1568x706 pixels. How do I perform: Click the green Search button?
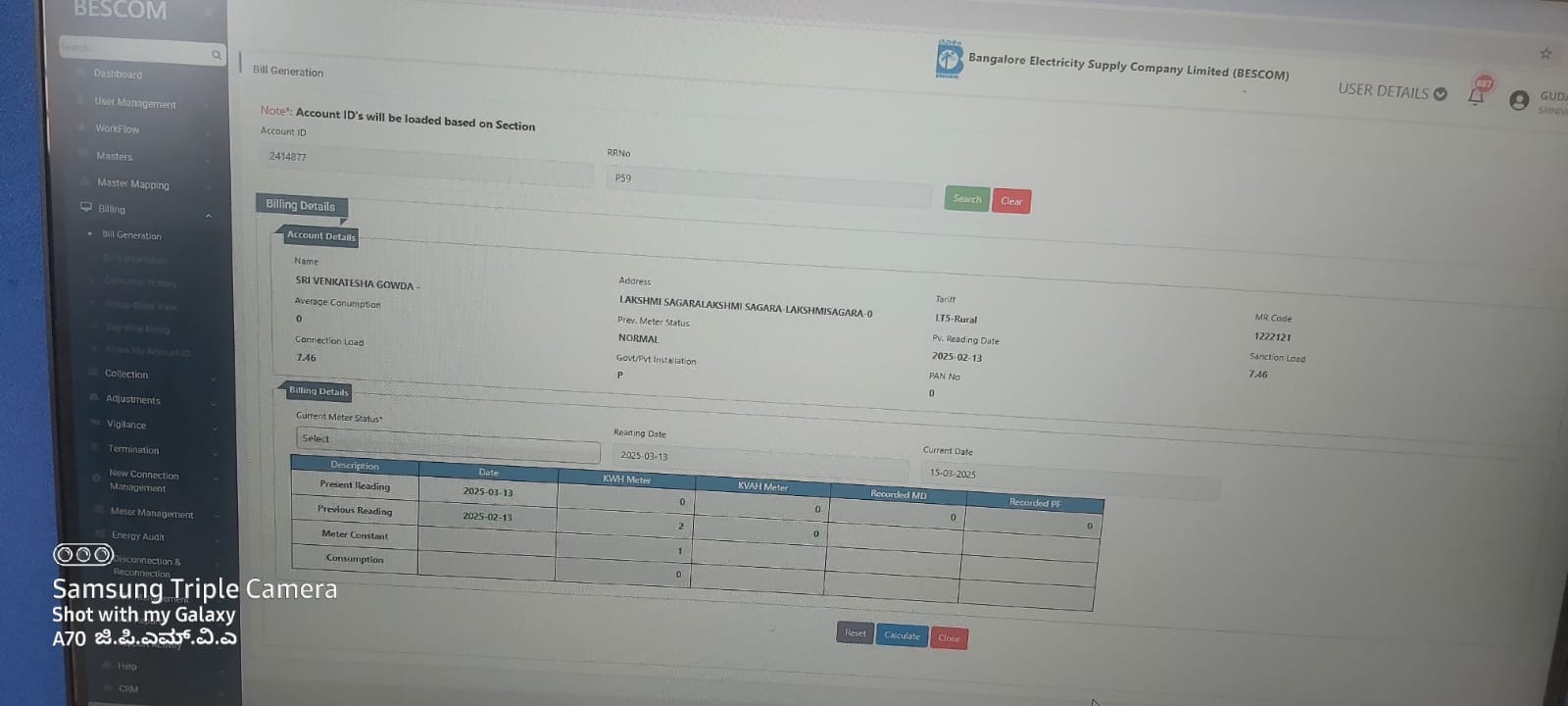click(967, 199)
